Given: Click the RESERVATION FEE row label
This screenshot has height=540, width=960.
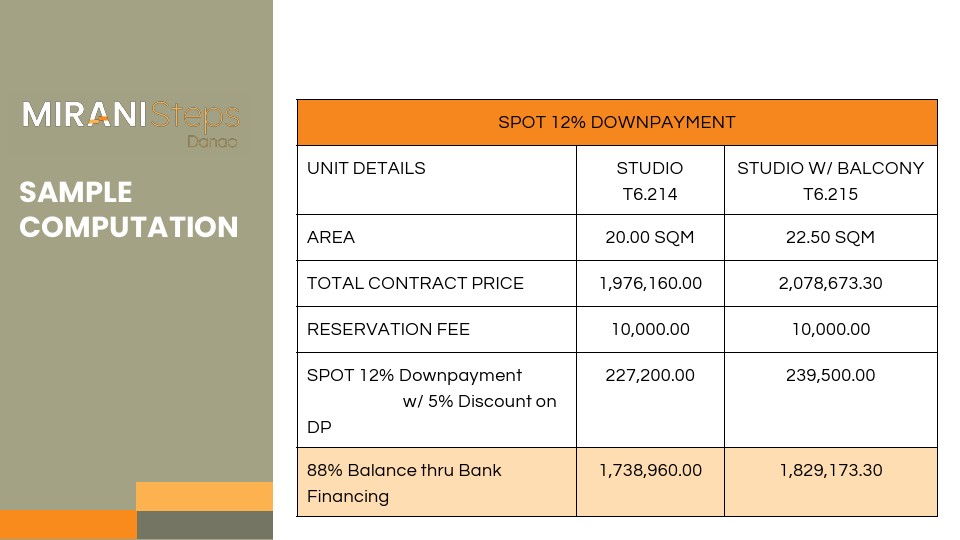Looking at the screenshot, I should pyautogui.click(x=388, y=330).
